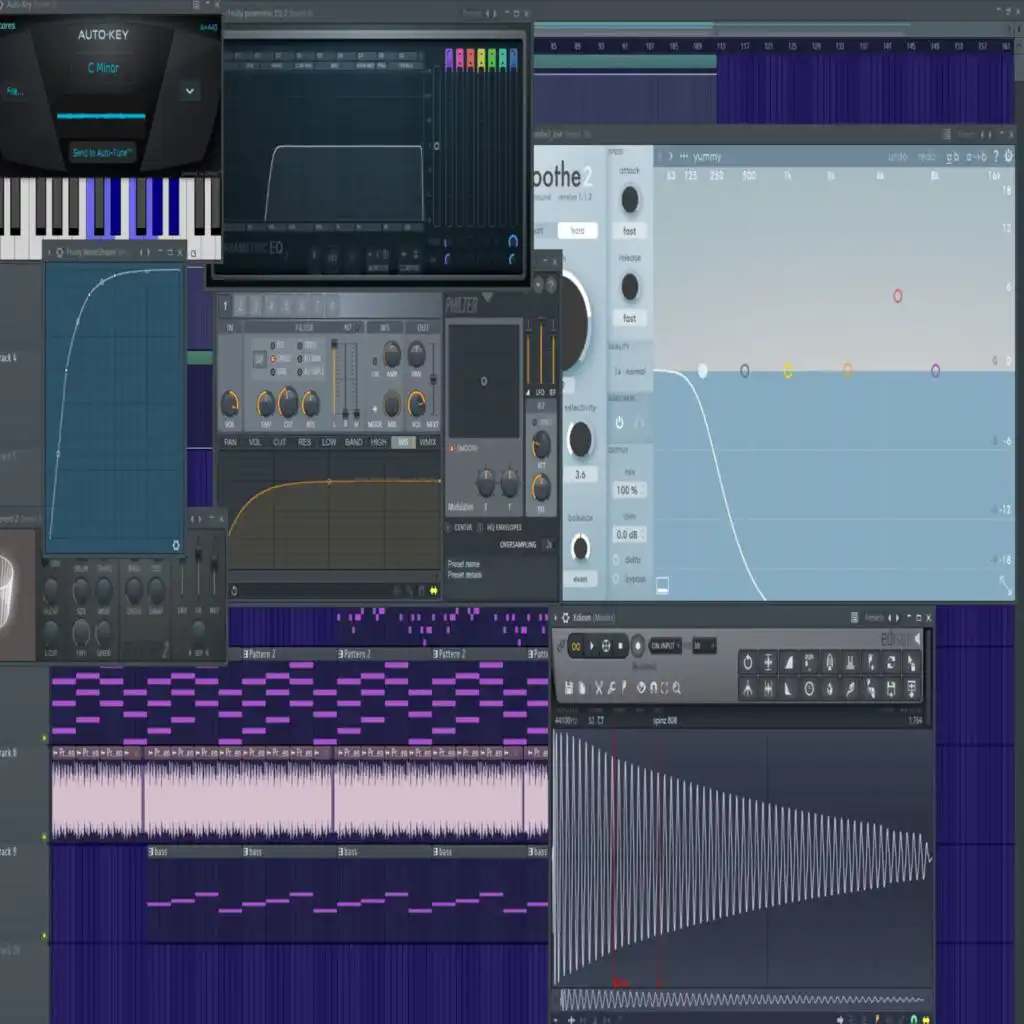Click Soothe2 selectivity knob
Viewport: 1024px width, 1024px height.
tap(580, 439)
